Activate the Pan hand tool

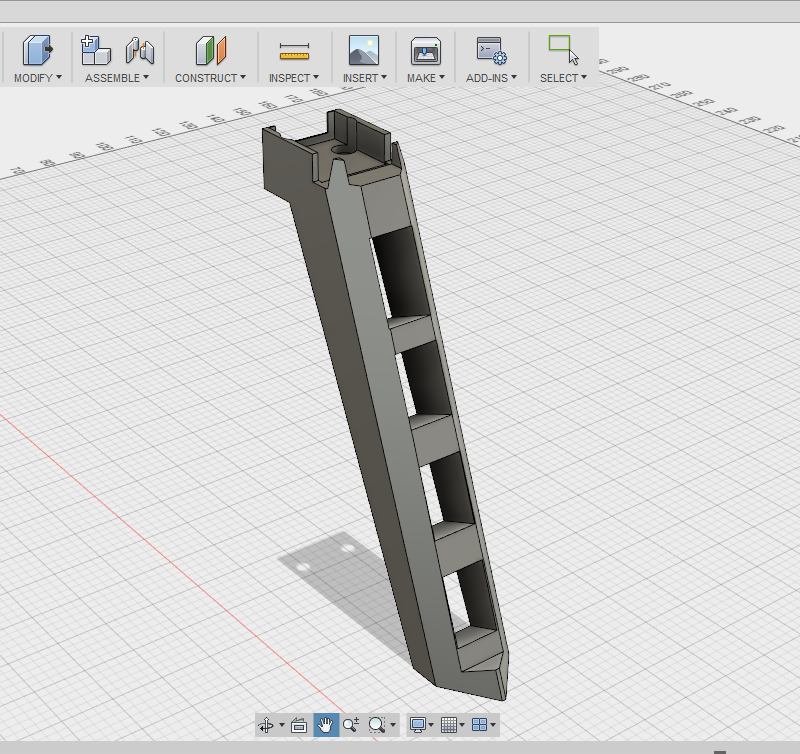click(326, 725)
